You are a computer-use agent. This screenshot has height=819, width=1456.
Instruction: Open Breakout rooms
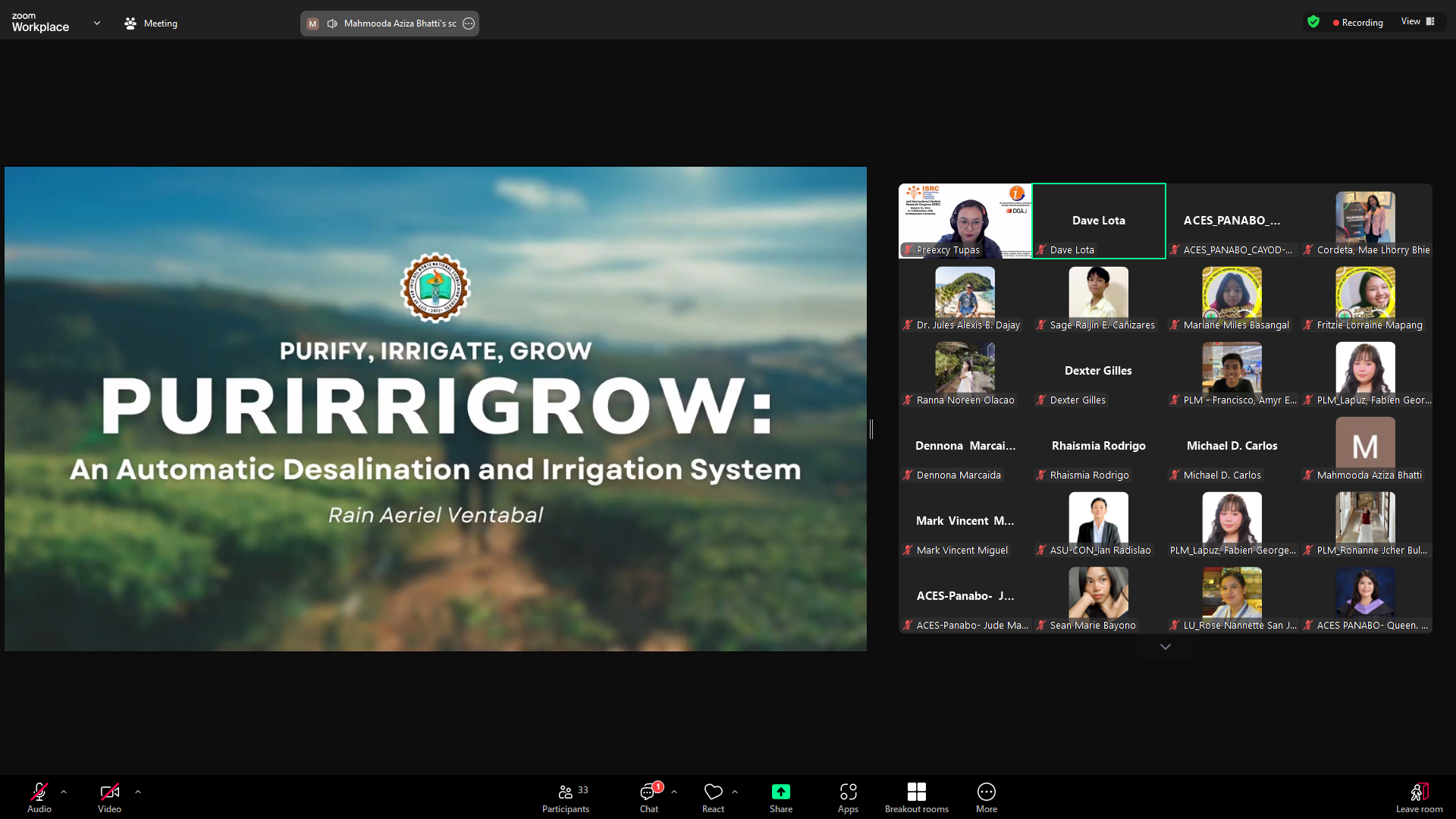coord(916,798)
